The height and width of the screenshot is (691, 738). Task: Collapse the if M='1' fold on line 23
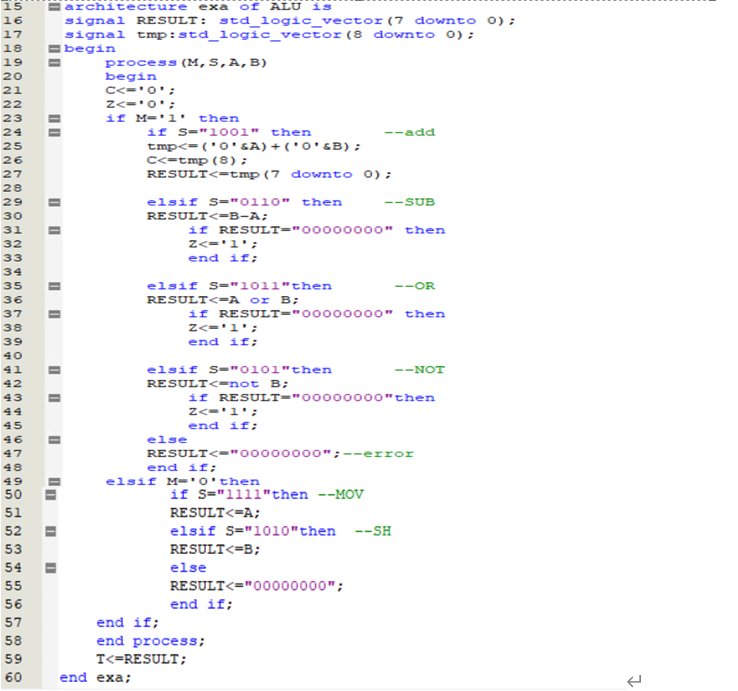point(55,119)
